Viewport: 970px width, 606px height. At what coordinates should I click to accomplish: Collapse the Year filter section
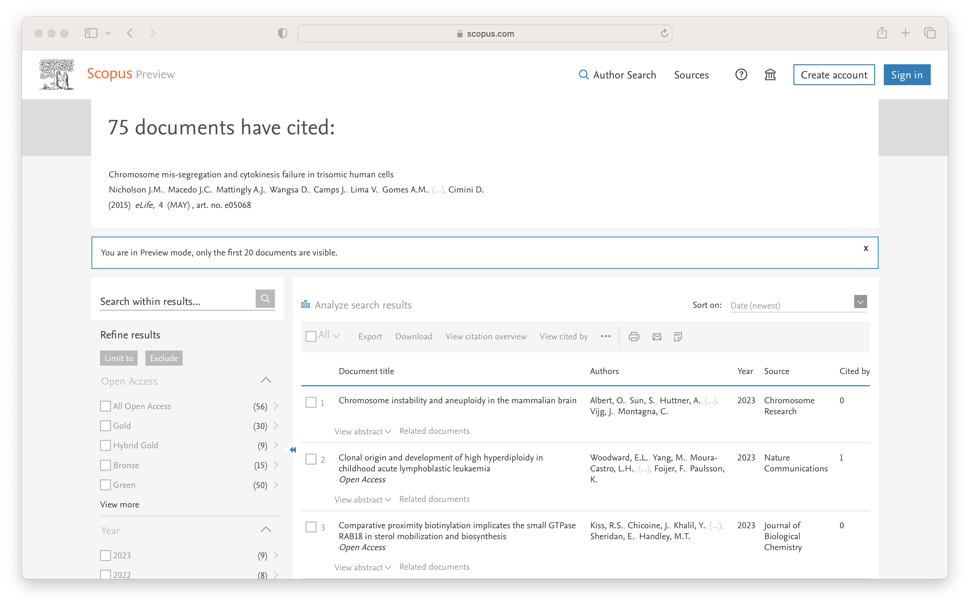click(x=266, y=529)
